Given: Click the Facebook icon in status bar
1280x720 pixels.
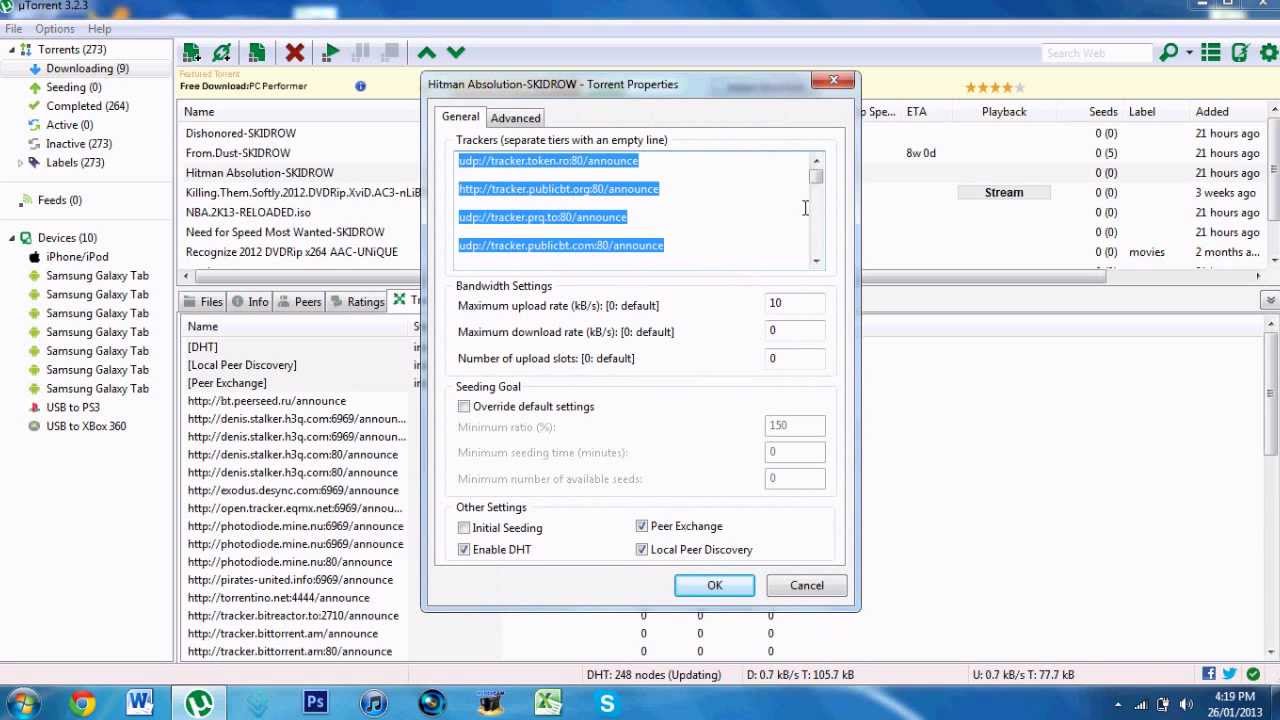Looking at the screenshot, I should [x=1209, y=674].
